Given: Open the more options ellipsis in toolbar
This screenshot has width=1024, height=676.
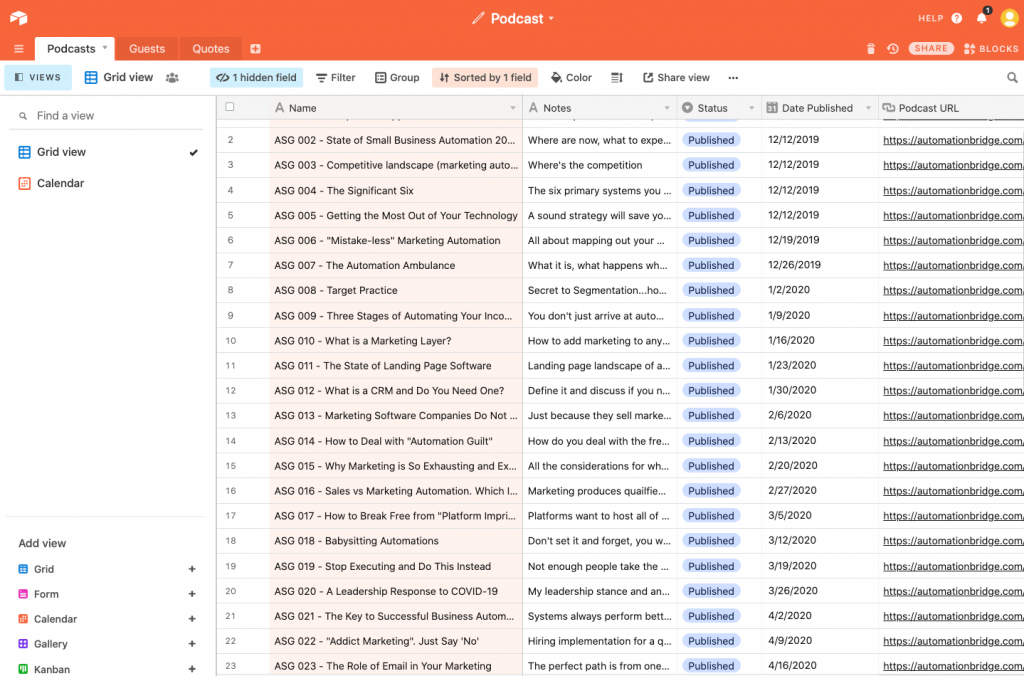Looking at the screenshot, I should 733,78.
